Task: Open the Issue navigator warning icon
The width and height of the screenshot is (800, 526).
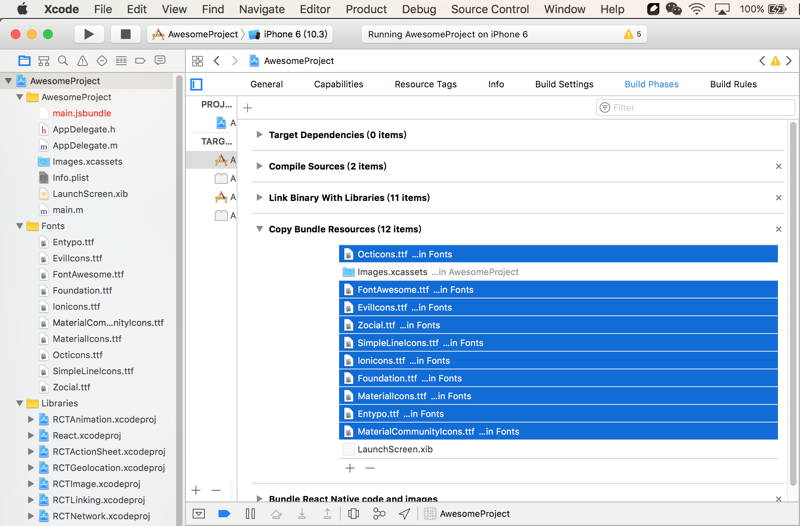Action: pyautogui.click(x=82, y=61)
